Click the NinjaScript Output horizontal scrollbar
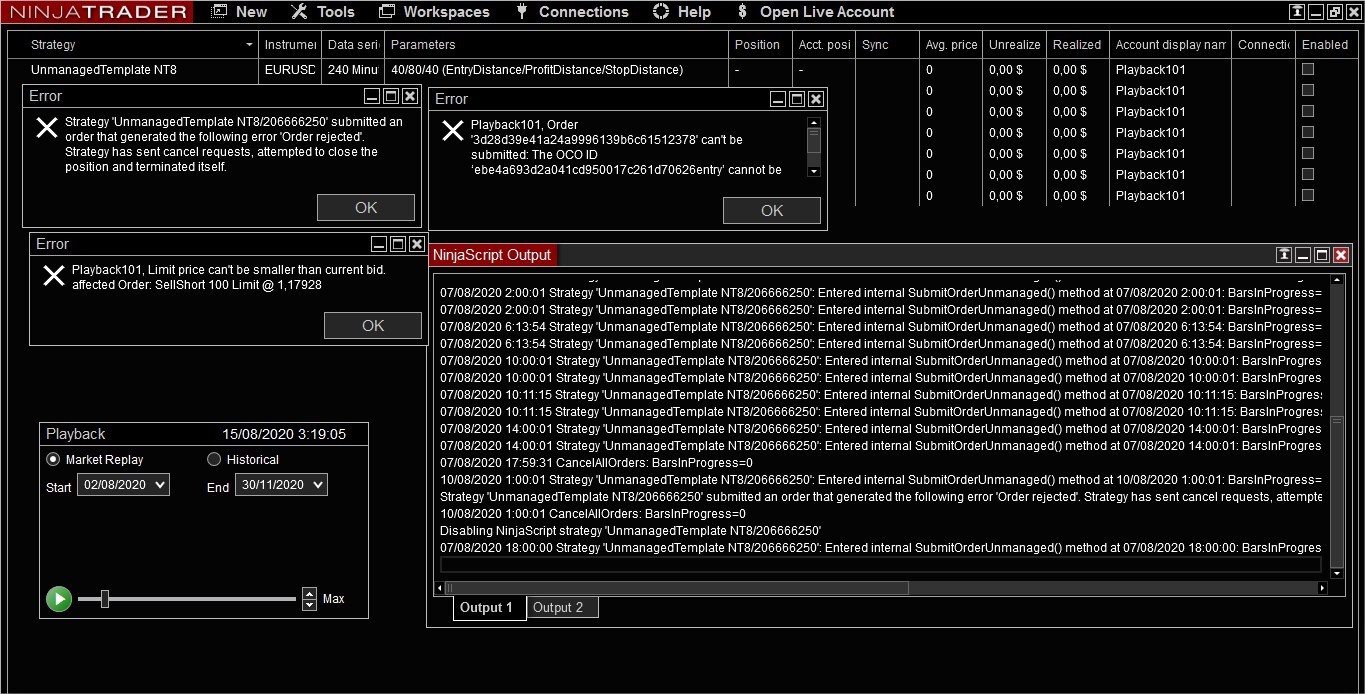Viewport: 1365px width, 694px height. coord(677,588)
